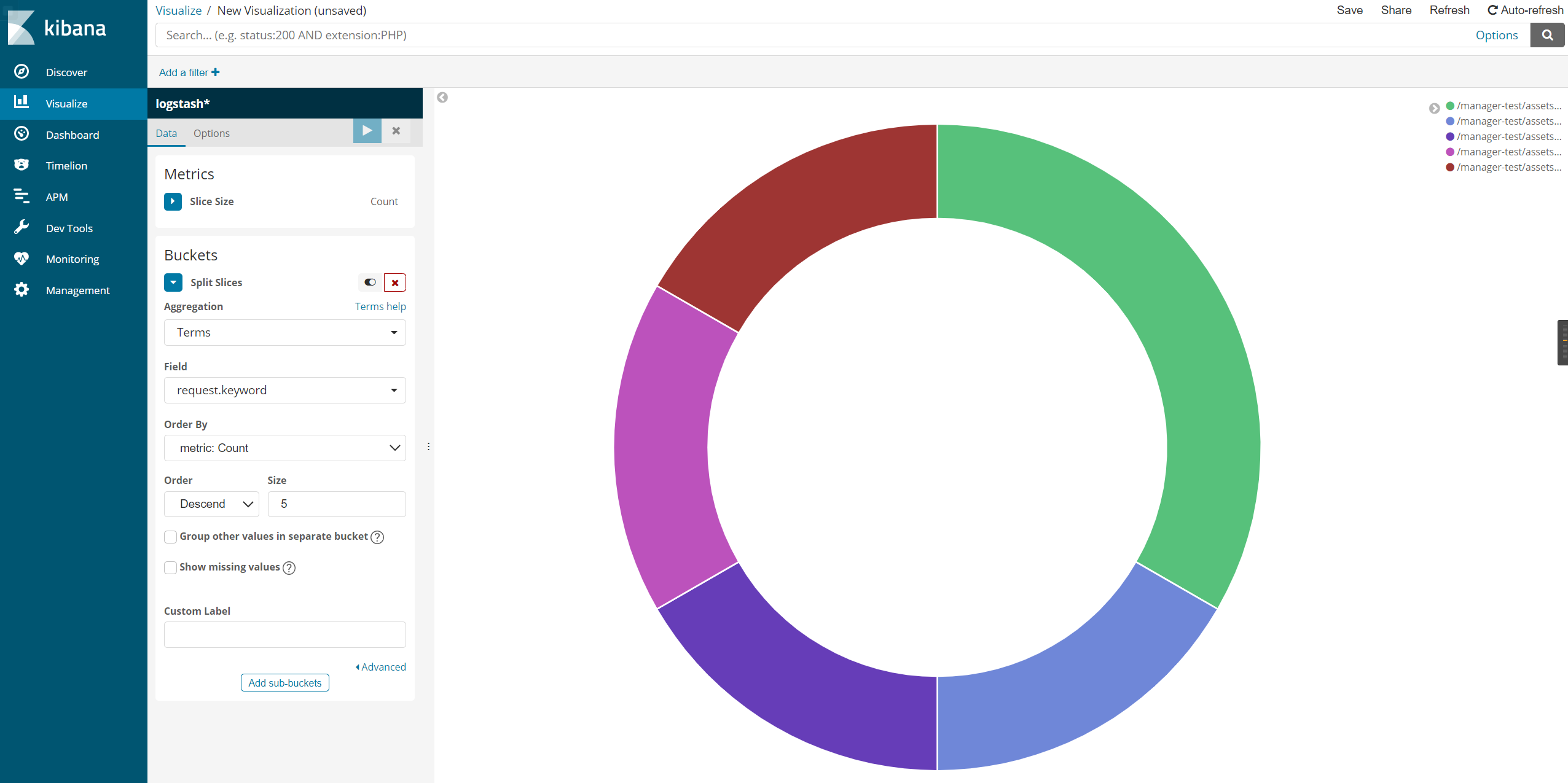This screenshot has width=1568, height=783.
Task: Check Group other values in separate bucket
Action: [x=171, y=537]
